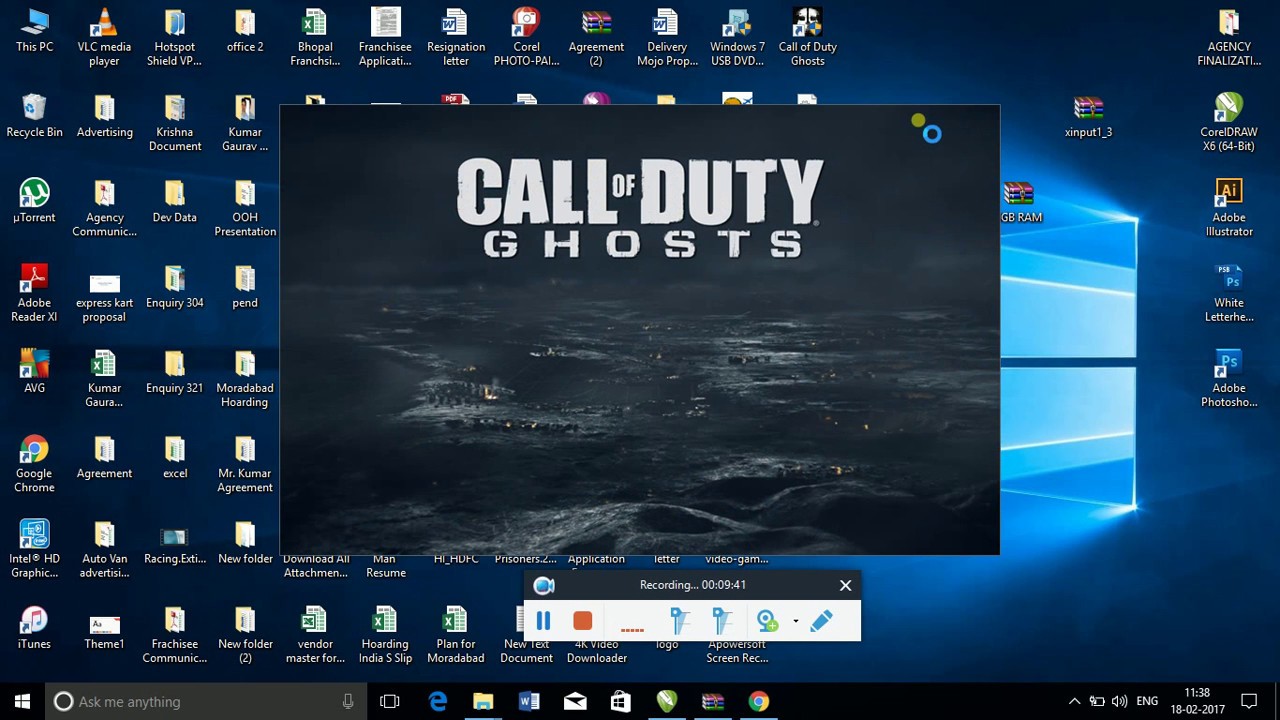The width and height of the screenshot is (1280, 720).
Task: Activate Cortana microphone in search box
Action: (x=348, y=701)
